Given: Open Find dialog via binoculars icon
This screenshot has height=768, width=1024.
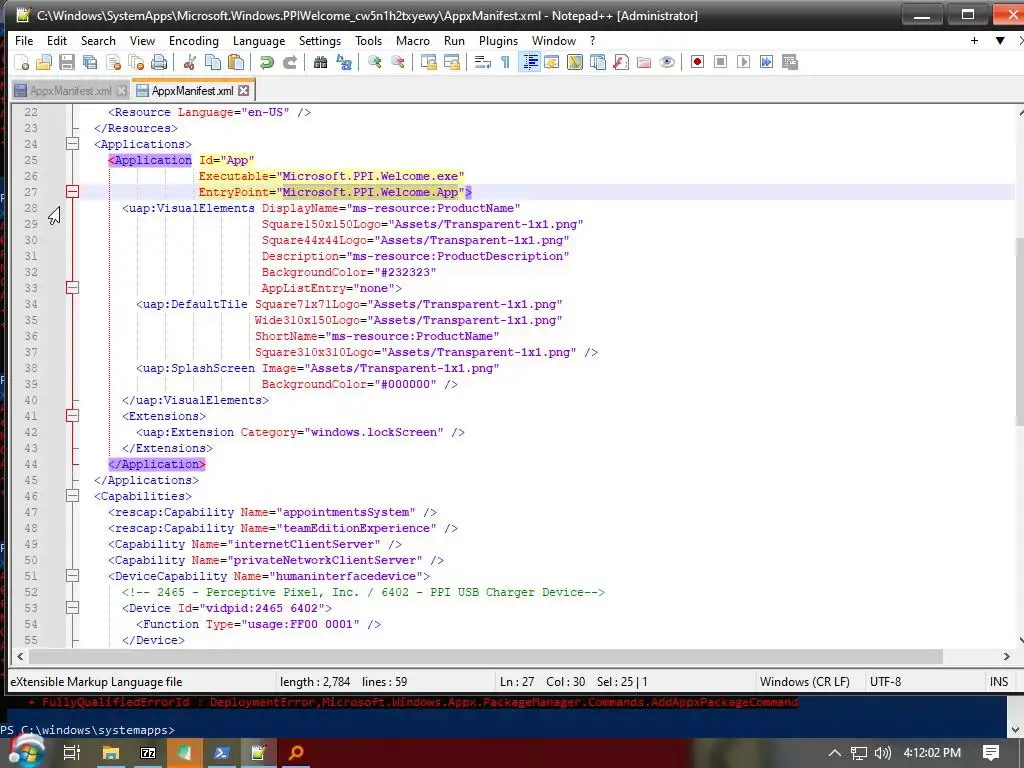Looking at the screenshot, I should 320,62.
